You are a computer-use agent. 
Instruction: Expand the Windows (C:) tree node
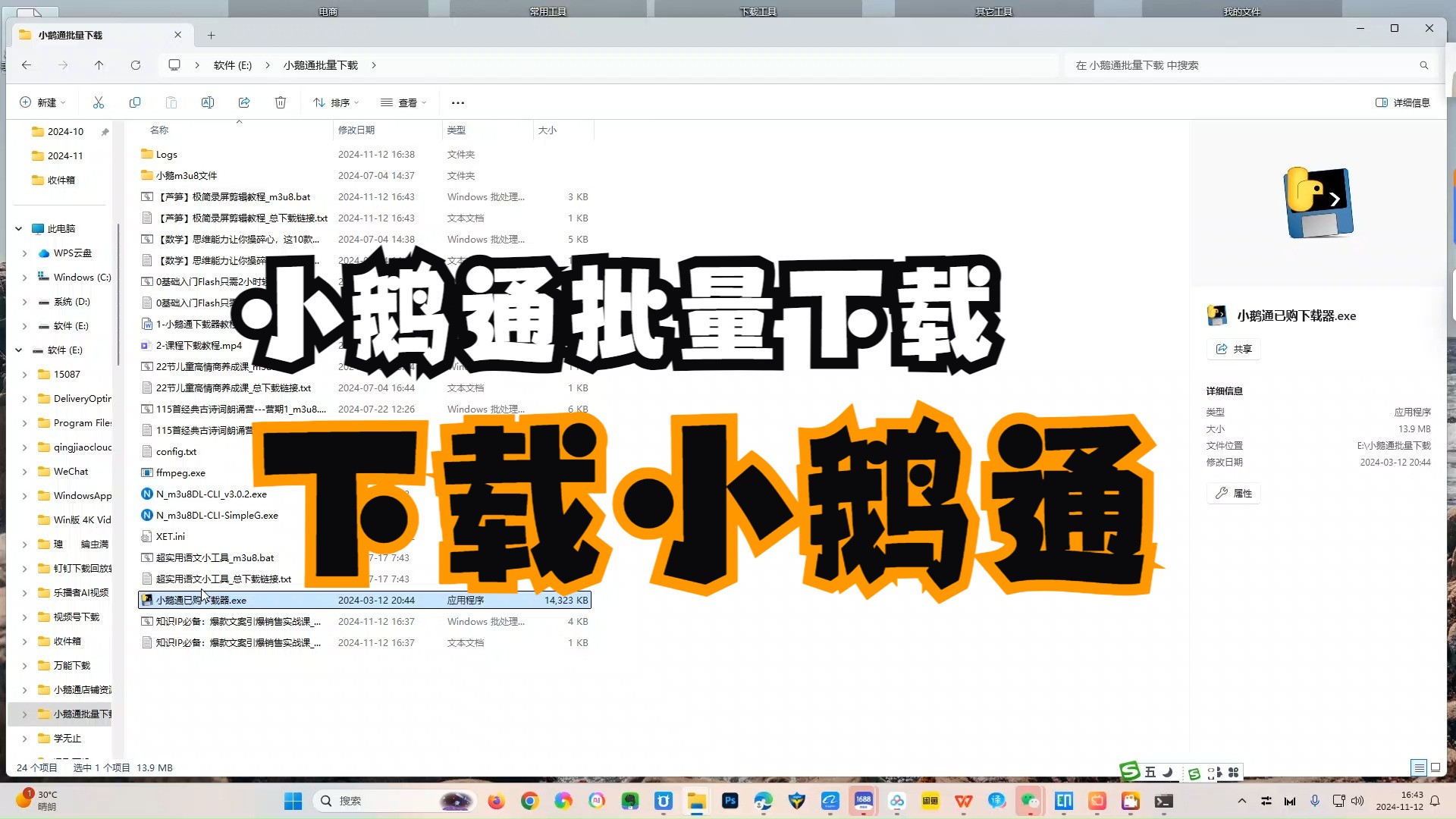24,278
